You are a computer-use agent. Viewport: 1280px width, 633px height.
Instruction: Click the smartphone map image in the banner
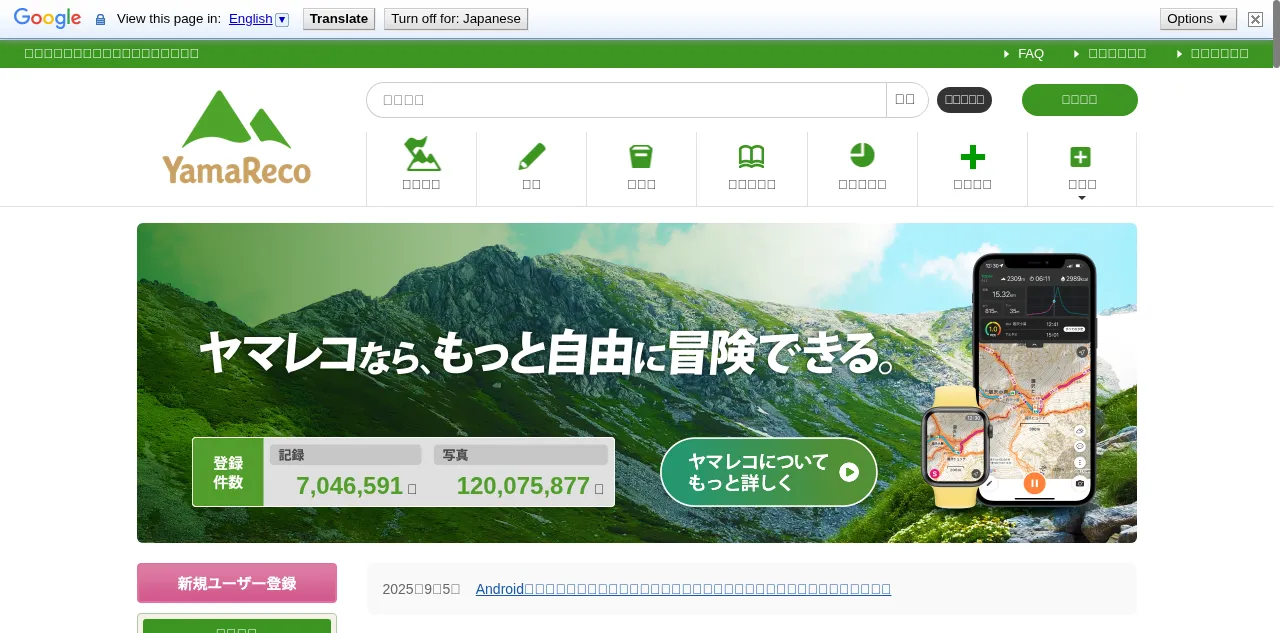click(1035, 379)
